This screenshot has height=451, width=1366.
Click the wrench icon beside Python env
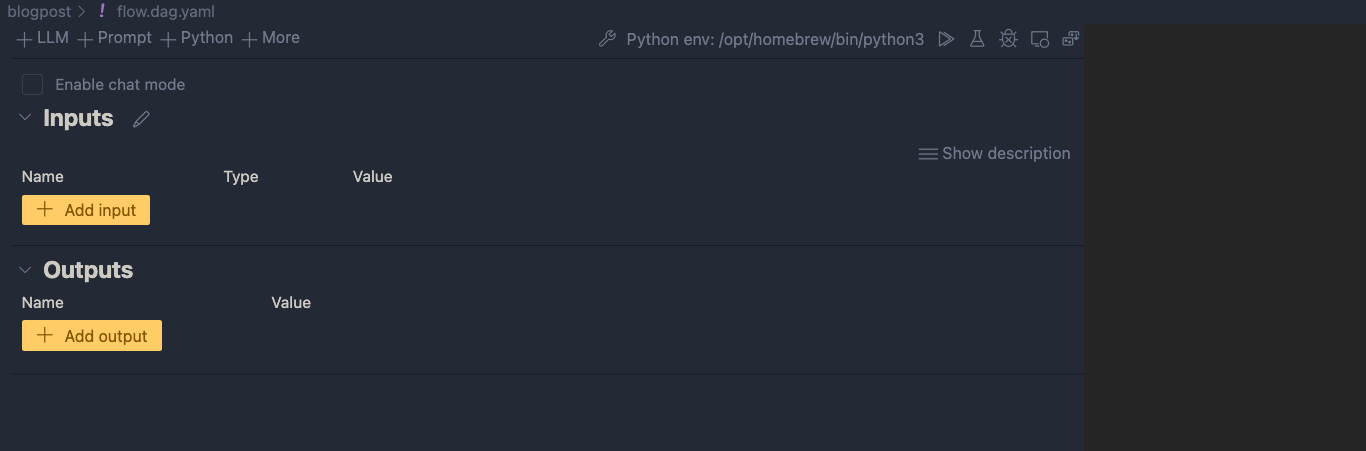(x=607, y=39)
